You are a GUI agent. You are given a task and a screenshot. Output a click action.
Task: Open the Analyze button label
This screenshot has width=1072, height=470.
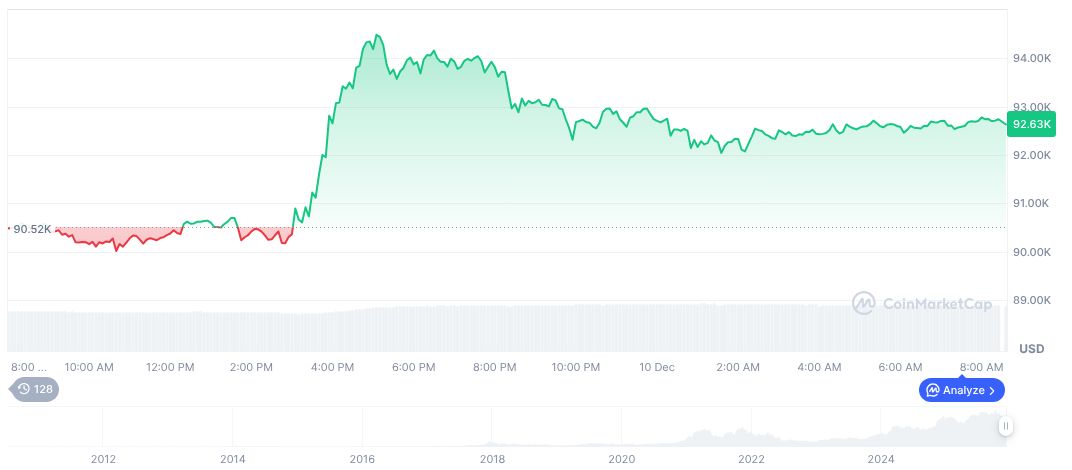click(963, 390)
